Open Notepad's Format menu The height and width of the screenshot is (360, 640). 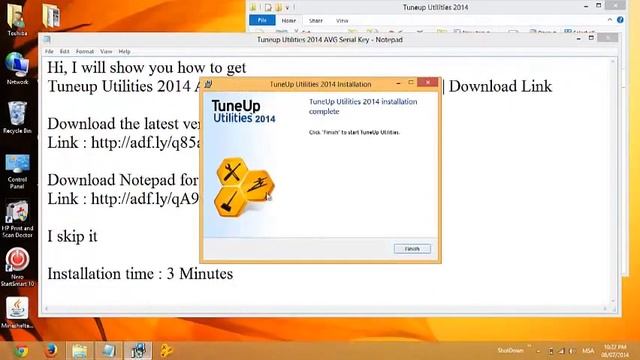coord(85,51)
